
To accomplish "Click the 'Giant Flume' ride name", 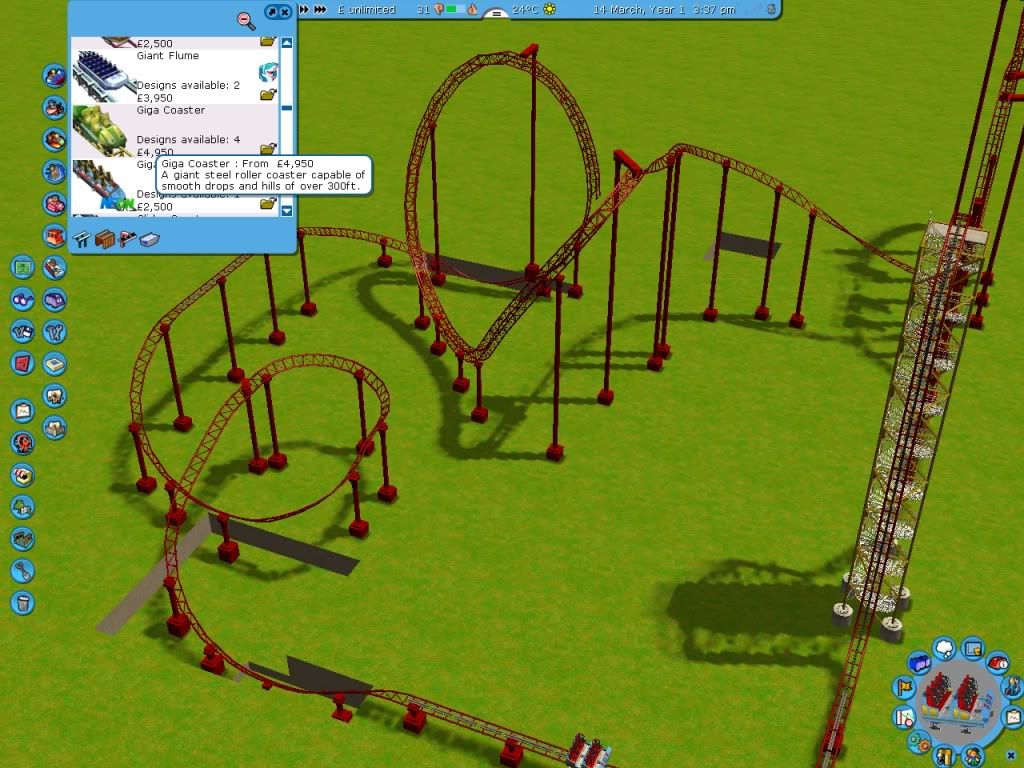I will click(168, 56).
